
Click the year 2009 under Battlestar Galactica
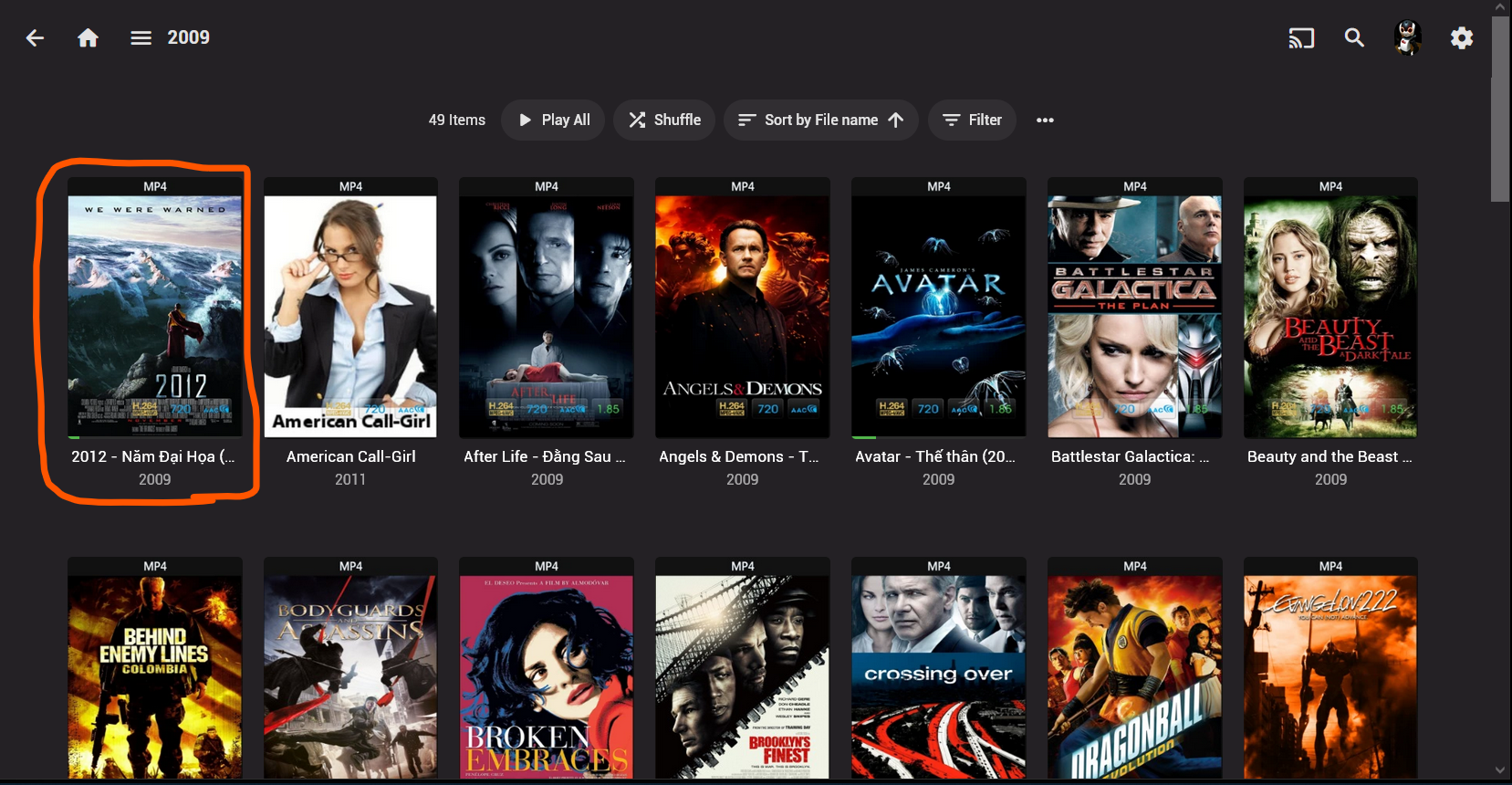click(1135, 479)
